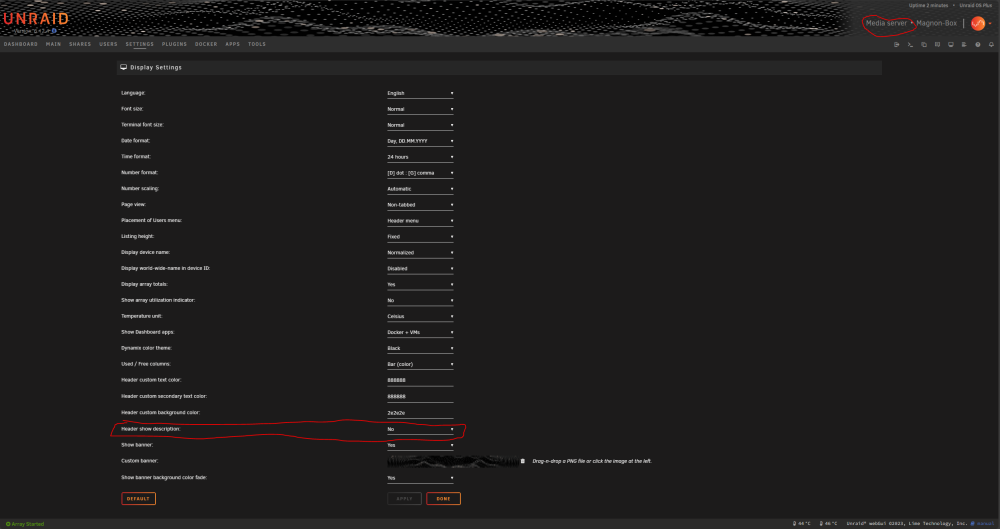Open Display world-wide-name in device ID dropdown
1000x529 pixels.
(420, 269)
